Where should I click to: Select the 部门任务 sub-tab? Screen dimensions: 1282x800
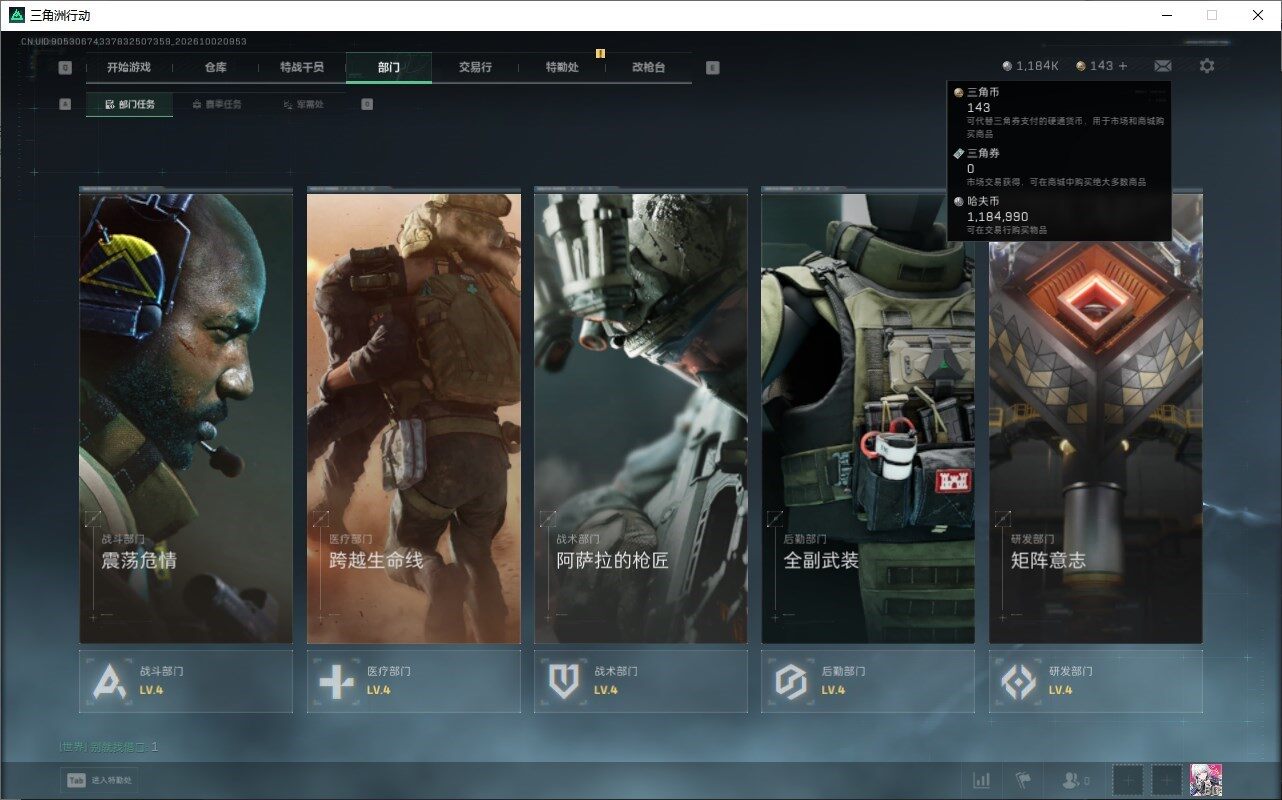coord(129,104)
